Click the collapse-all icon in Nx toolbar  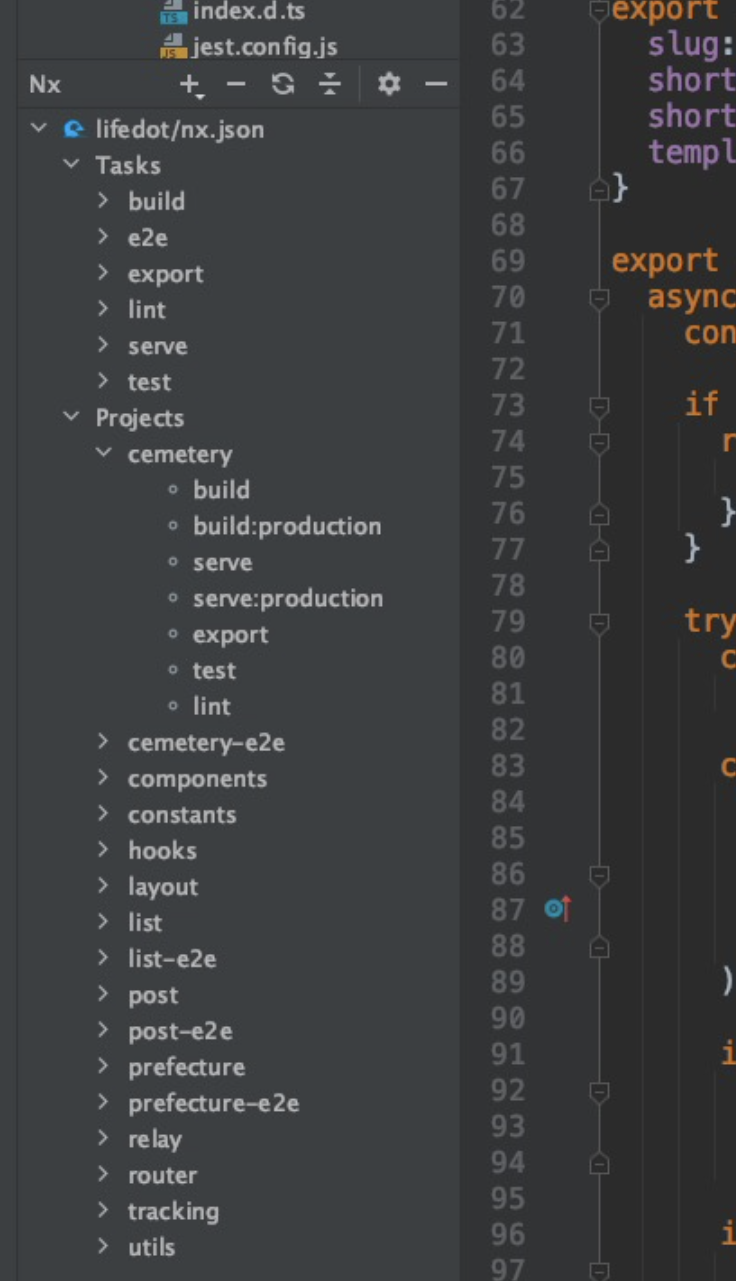(330, 85)
